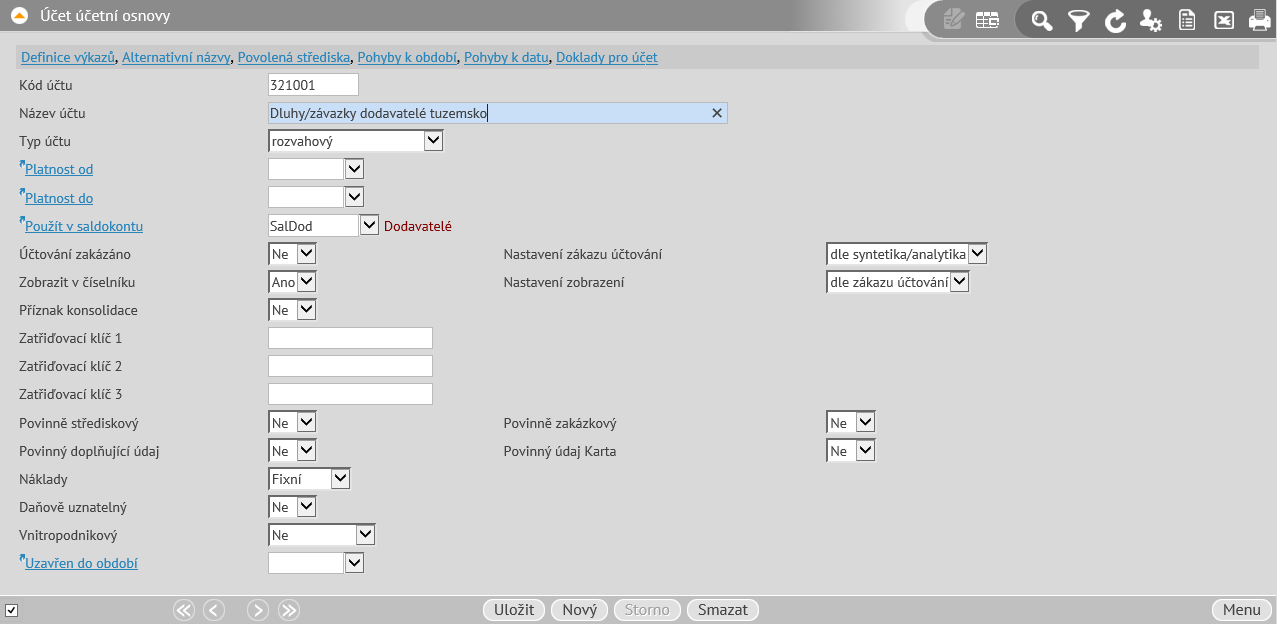Clear the Název účtu field with X
This screenshot has width=1277, height=624.
point(716,113)
